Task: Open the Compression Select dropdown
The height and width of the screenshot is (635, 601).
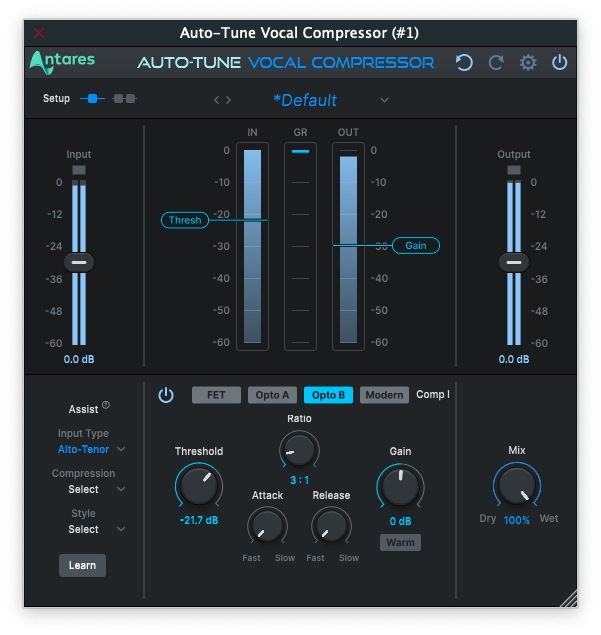Action: [x=83, y=489]
